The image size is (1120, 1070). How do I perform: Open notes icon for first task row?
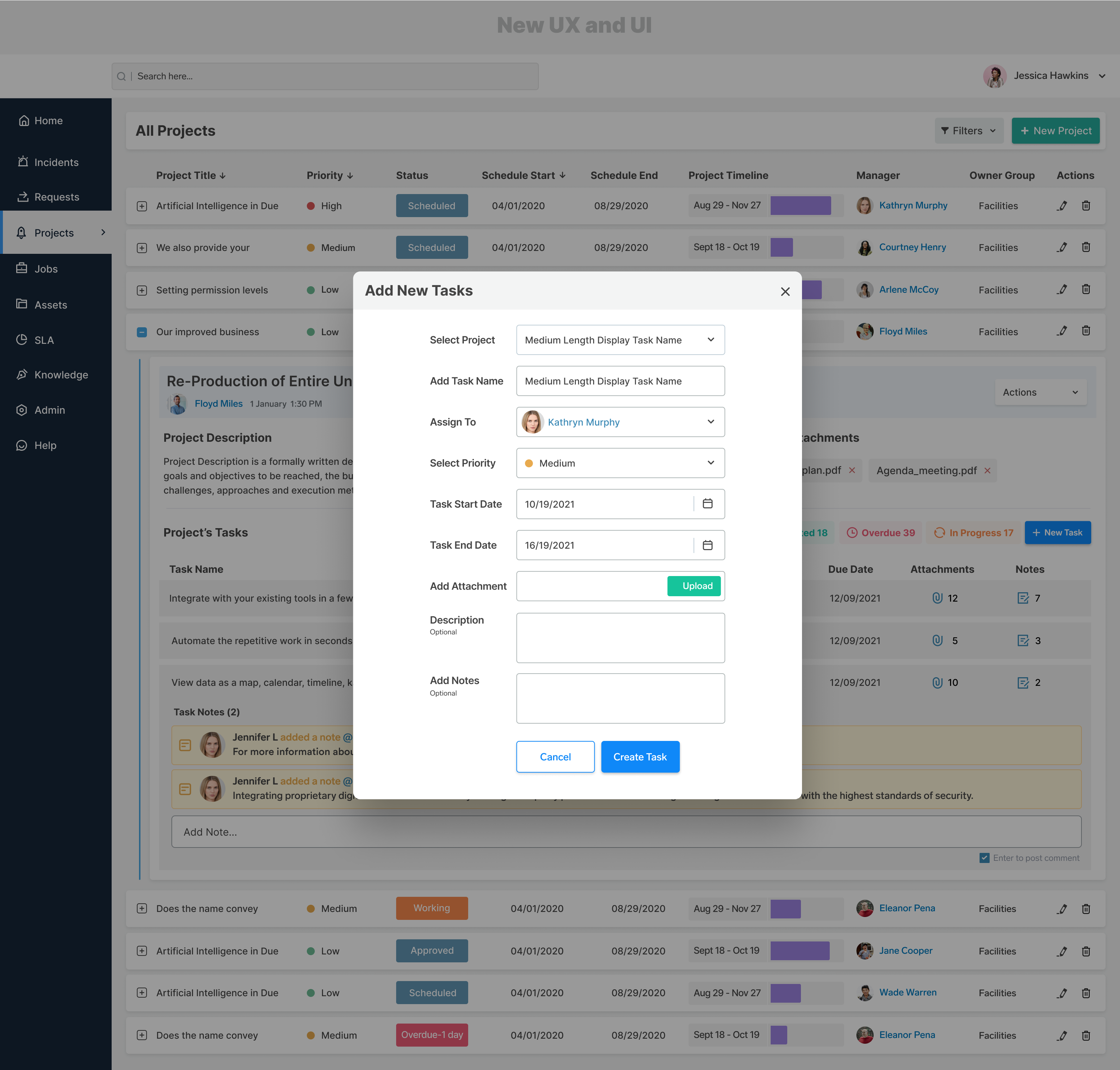1023,598
